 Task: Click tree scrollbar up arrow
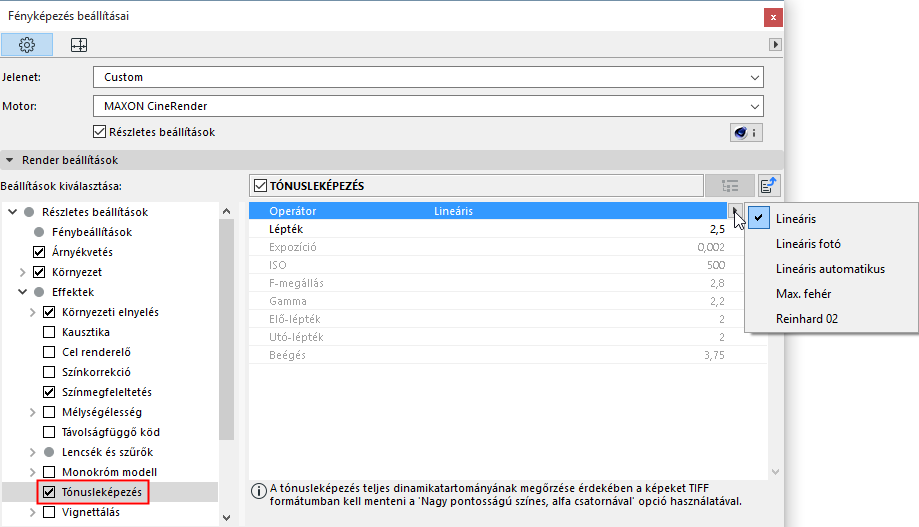point(226,212)
